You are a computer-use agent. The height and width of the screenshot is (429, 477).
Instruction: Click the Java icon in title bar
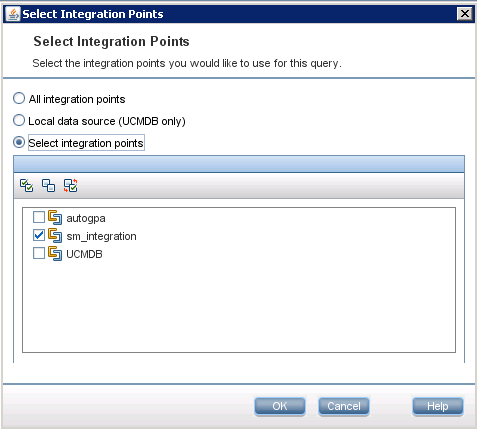coord(13,14)
